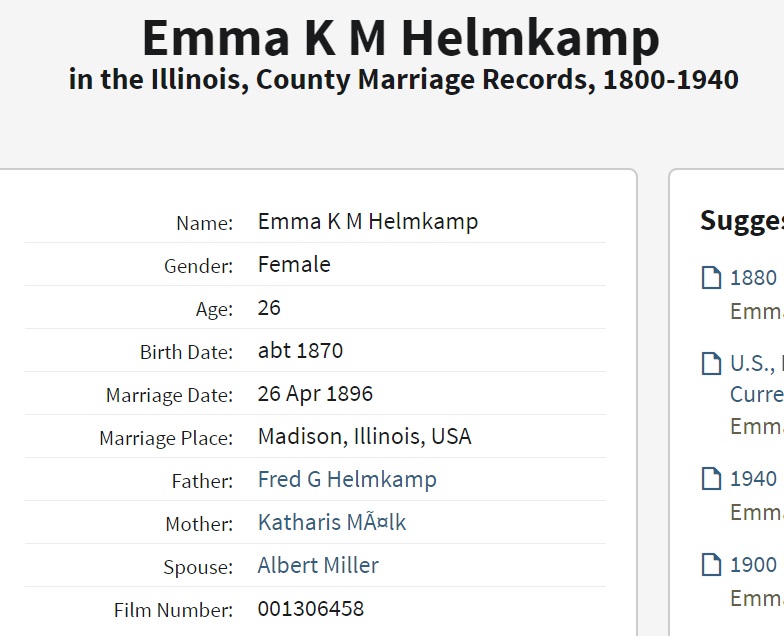784x636 pixels.
Task: Click the document icon beside the 1940 record
Action: [711, 479]
